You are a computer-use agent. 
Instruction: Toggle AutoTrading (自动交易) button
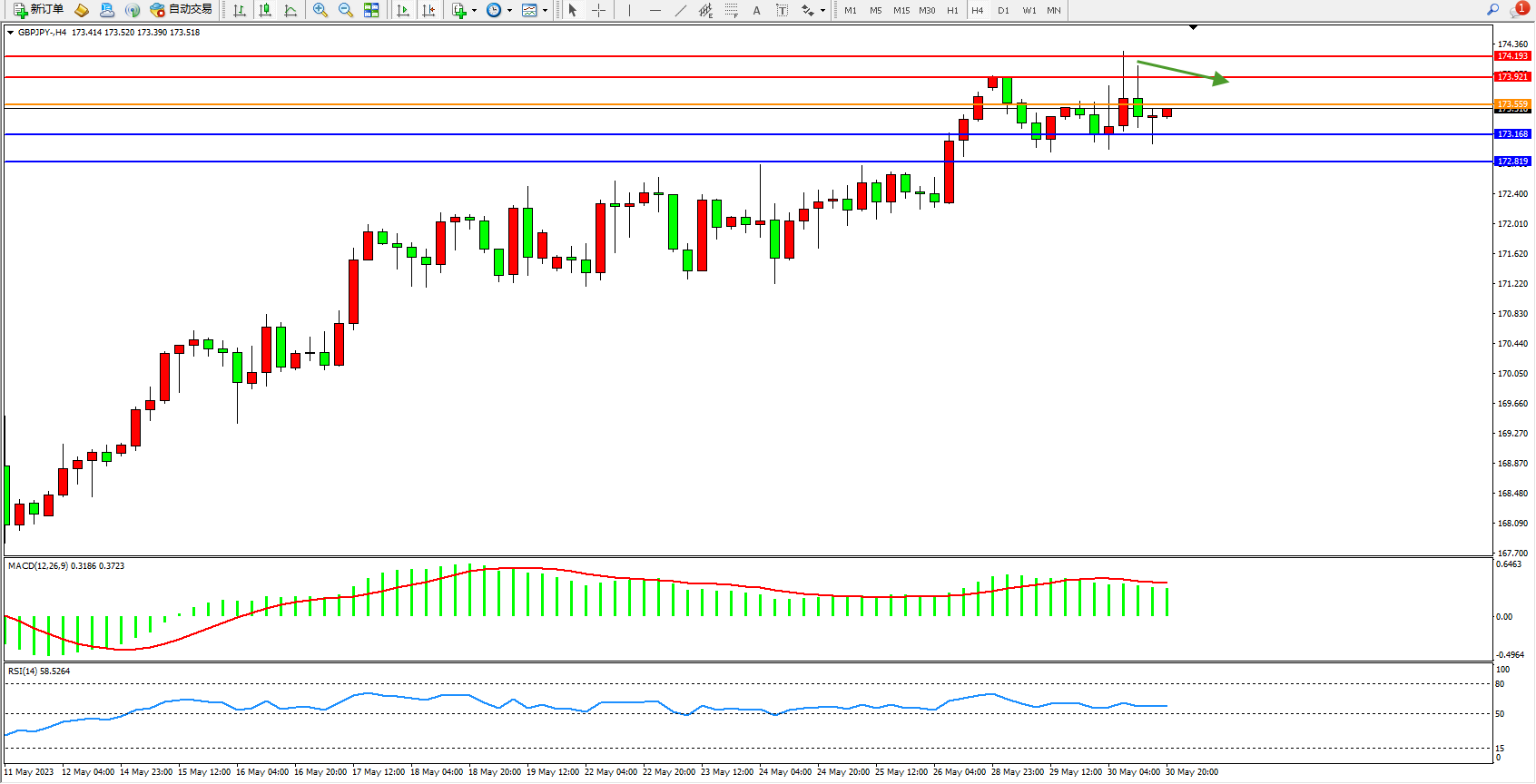[x=181, y=10]
